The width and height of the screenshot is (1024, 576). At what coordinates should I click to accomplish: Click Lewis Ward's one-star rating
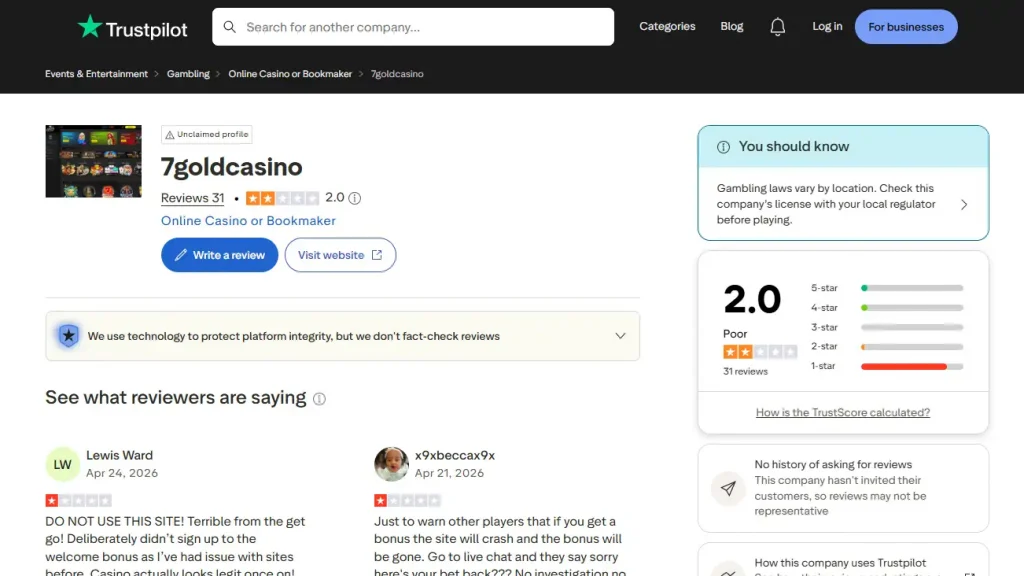(x=78, y=501)
